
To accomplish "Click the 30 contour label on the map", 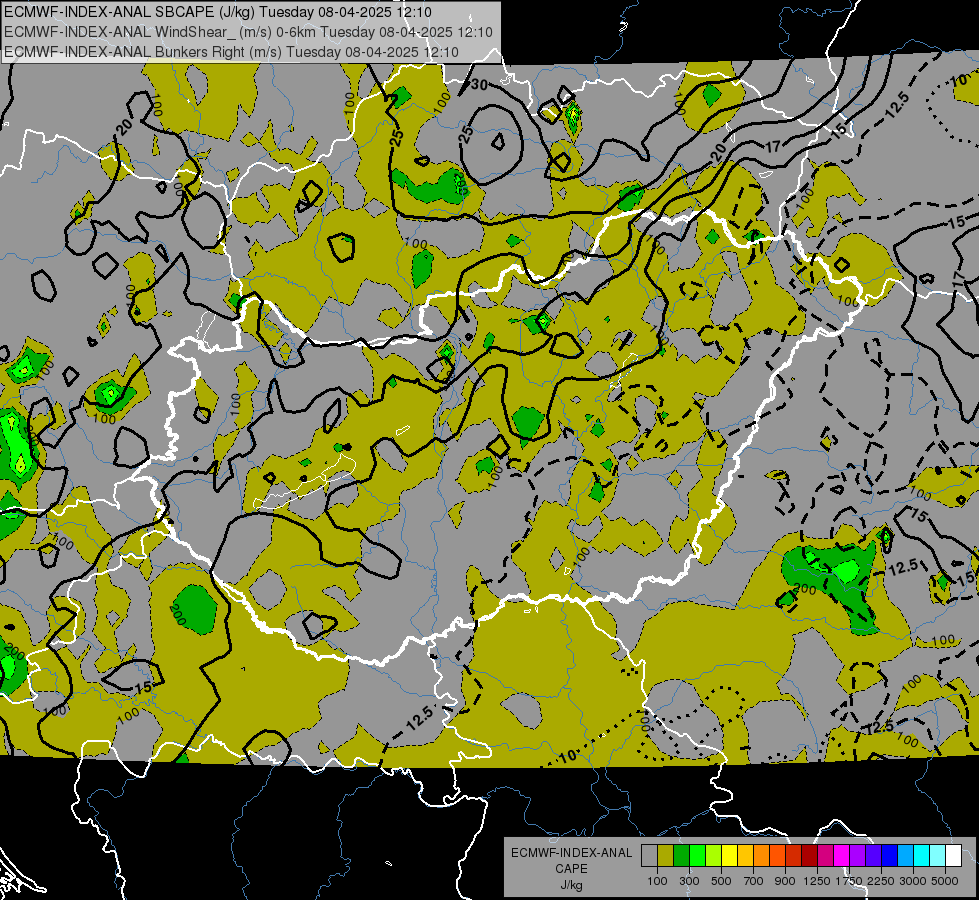I will (479, 84).
